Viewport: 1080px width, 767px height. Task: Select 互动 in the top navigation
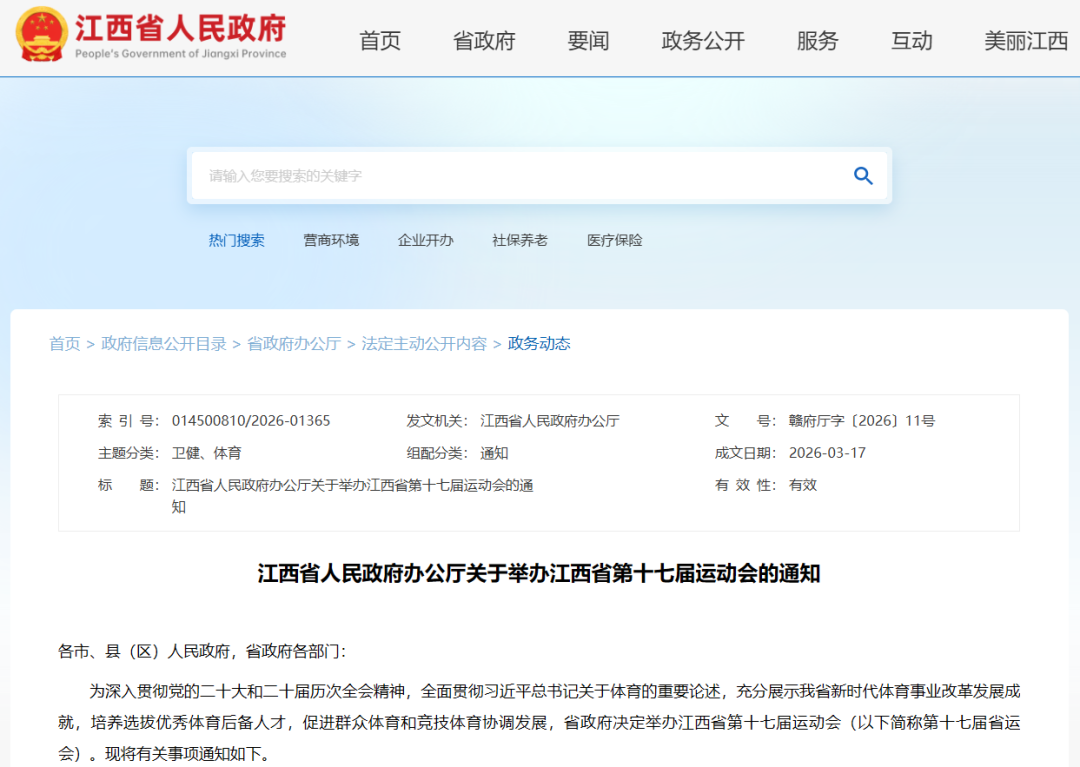click(x=911, y=41)
